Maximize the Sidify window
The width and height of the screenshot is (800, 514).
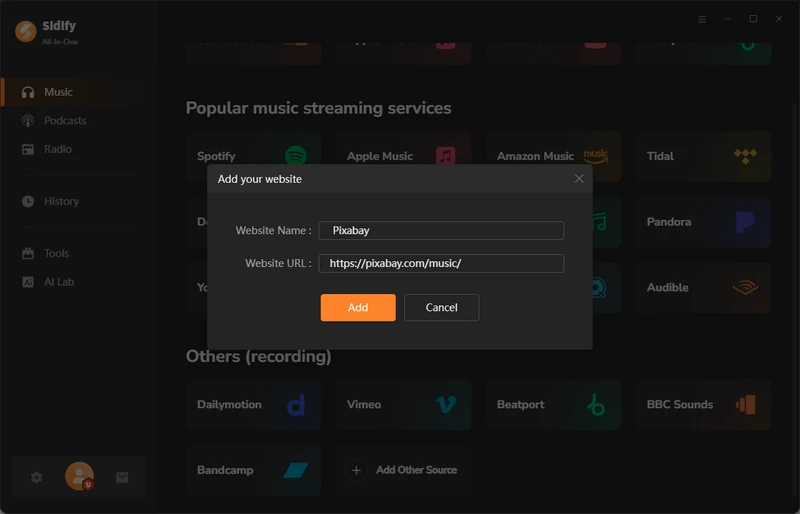click(x=753, y=19)
